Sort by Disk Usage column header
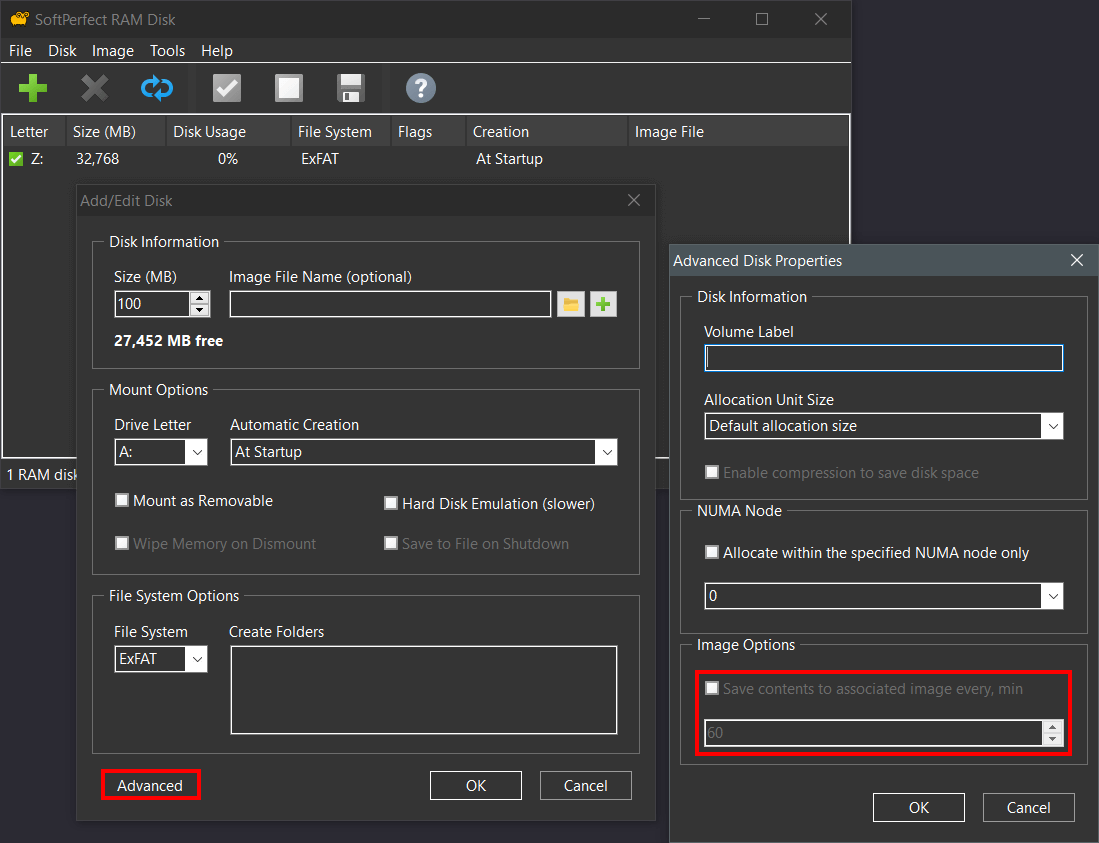Viewport: 1099px width, 843px height. pyautogui.click(x=229, y=132)
